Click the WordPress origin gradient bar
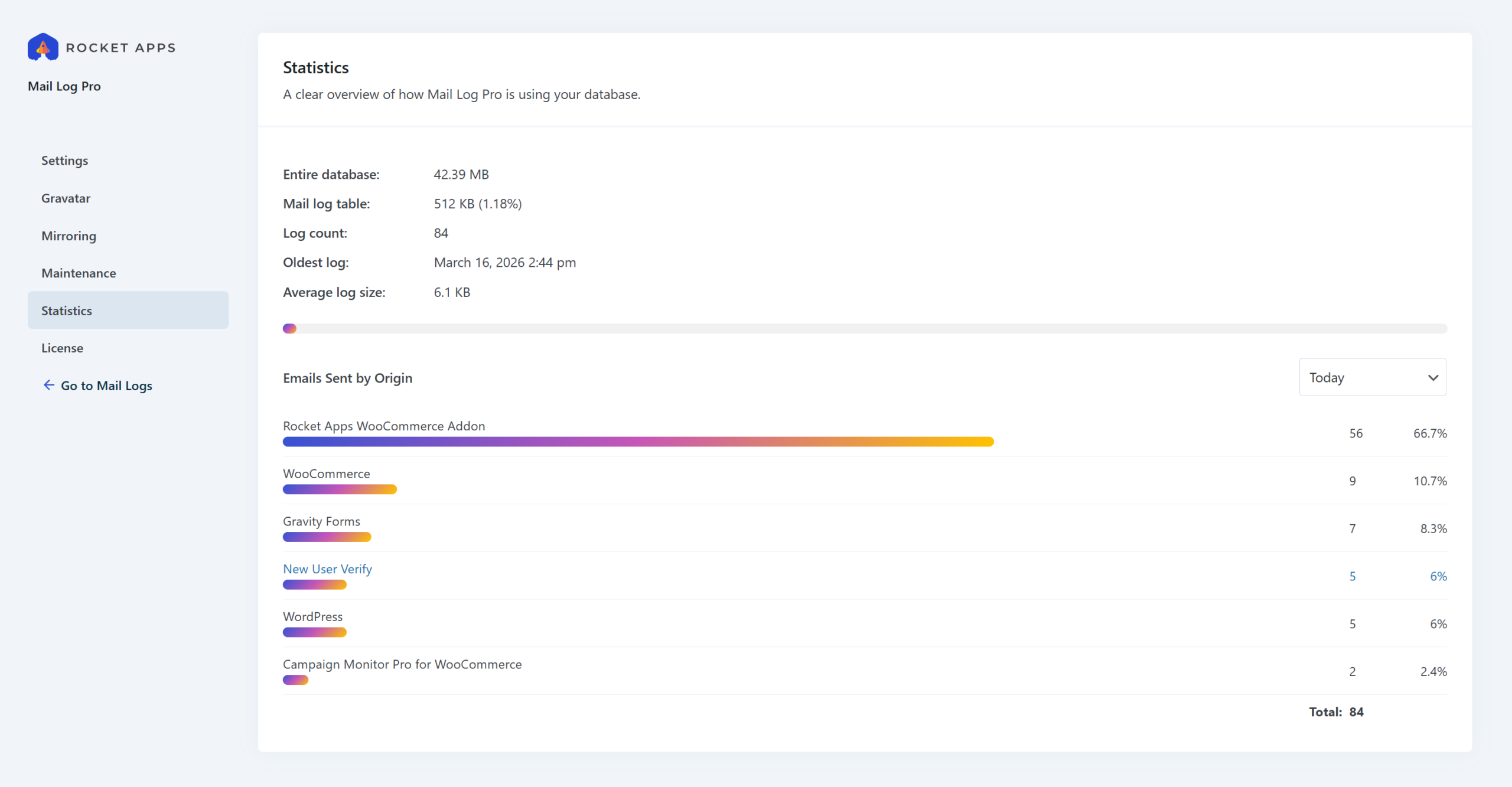The width and height of the screenshot is (1512, 787). click(x=314, y=632)
